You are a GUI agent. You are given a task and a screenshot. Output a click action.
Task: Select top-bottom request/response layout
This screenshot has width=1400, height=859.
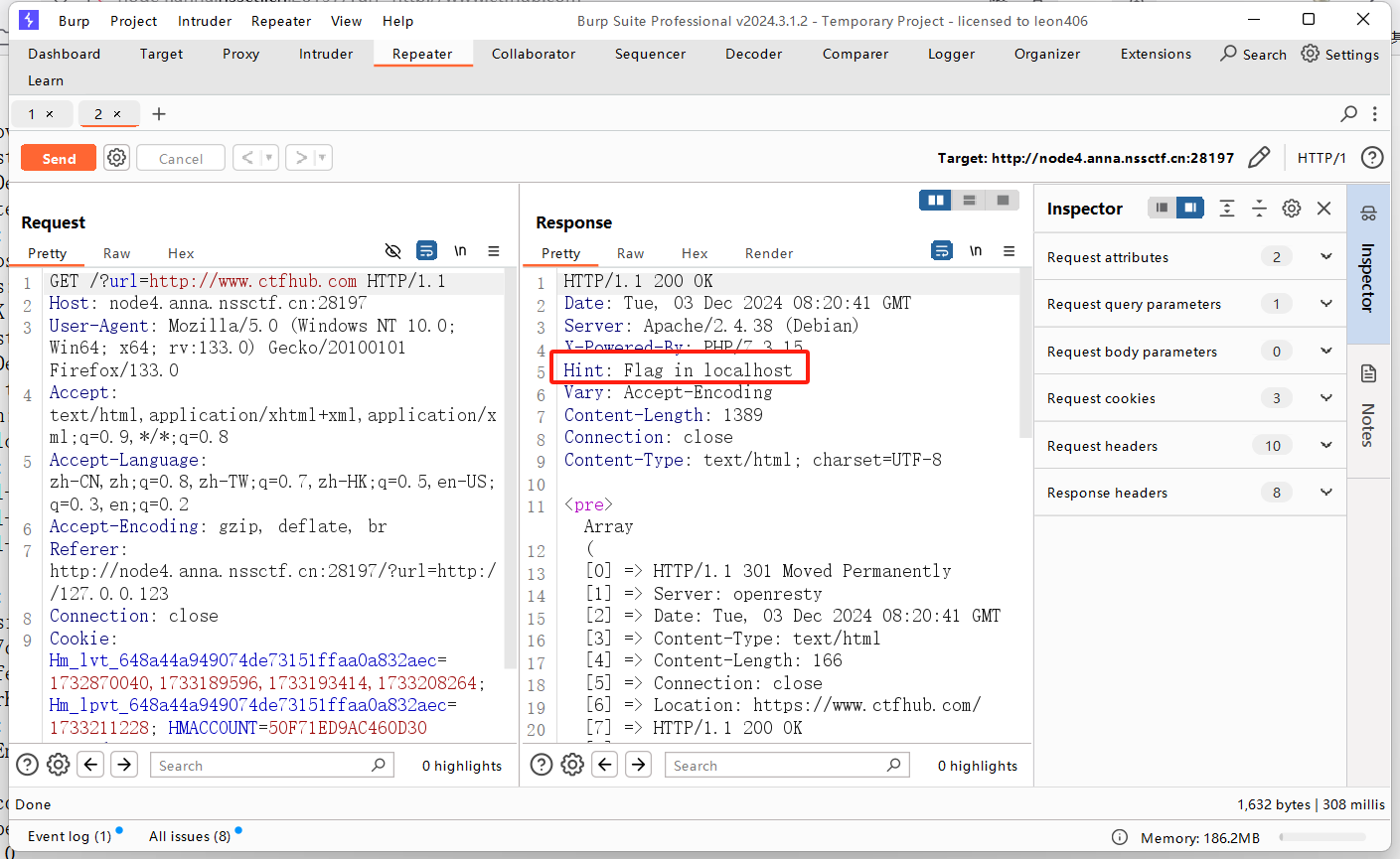tap(970, 201)
